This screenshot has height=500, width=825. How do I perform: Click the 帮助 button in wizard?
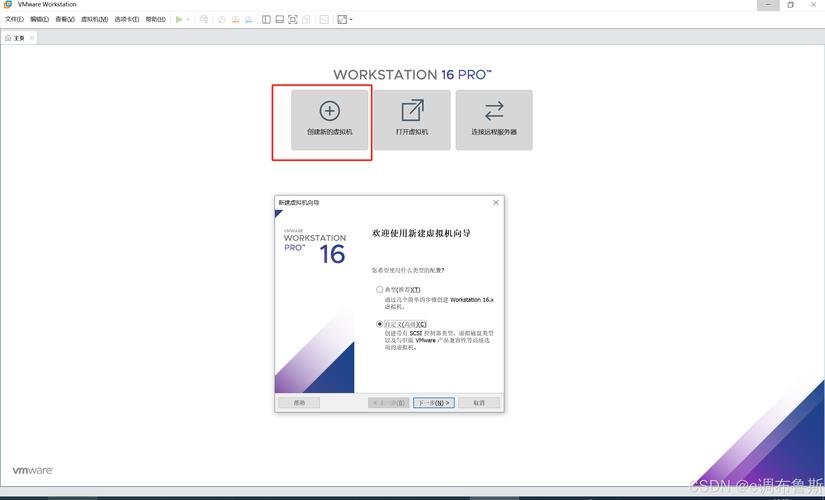click(x=298, y=403)
